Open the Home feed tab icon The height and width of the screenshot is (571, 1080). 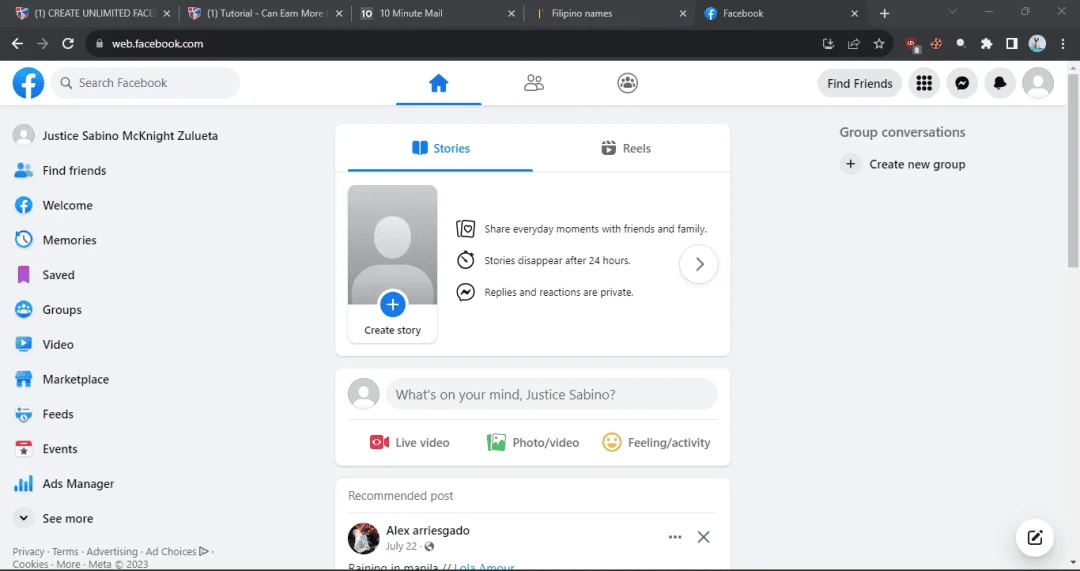pos(439,83)
